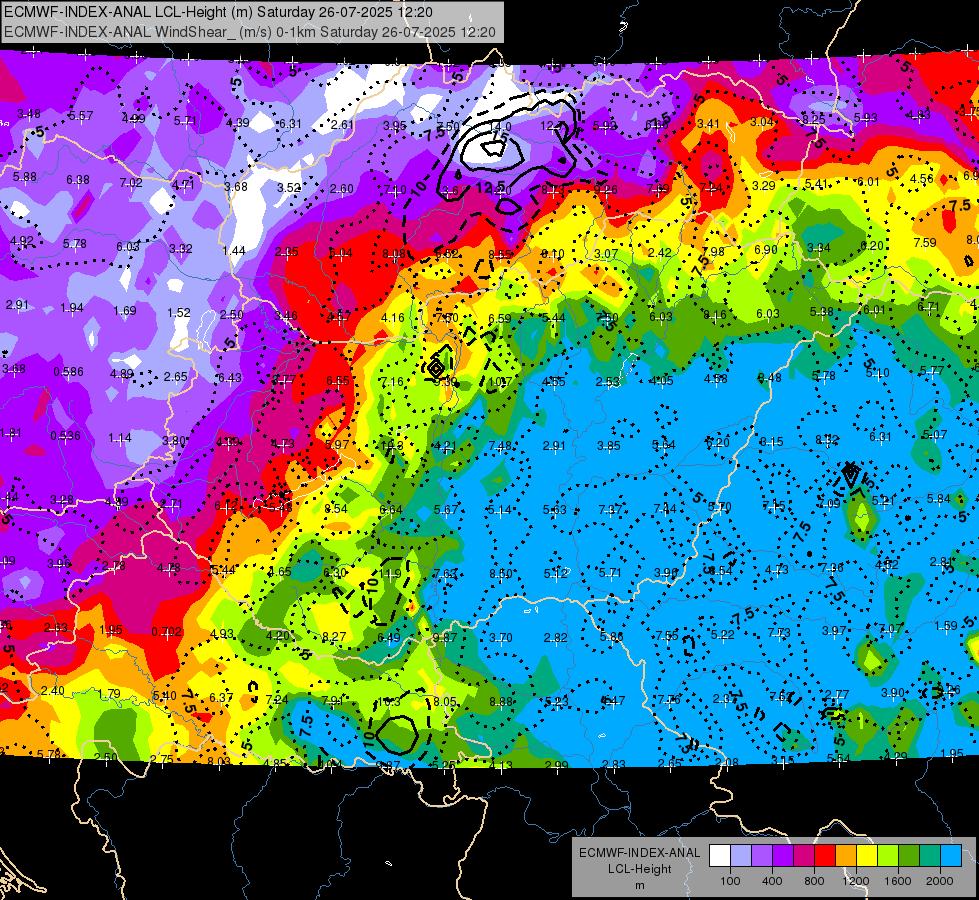The image size is (979, 900).
Task: Select the magenta legend color swatch
Action: pos(804,856)
